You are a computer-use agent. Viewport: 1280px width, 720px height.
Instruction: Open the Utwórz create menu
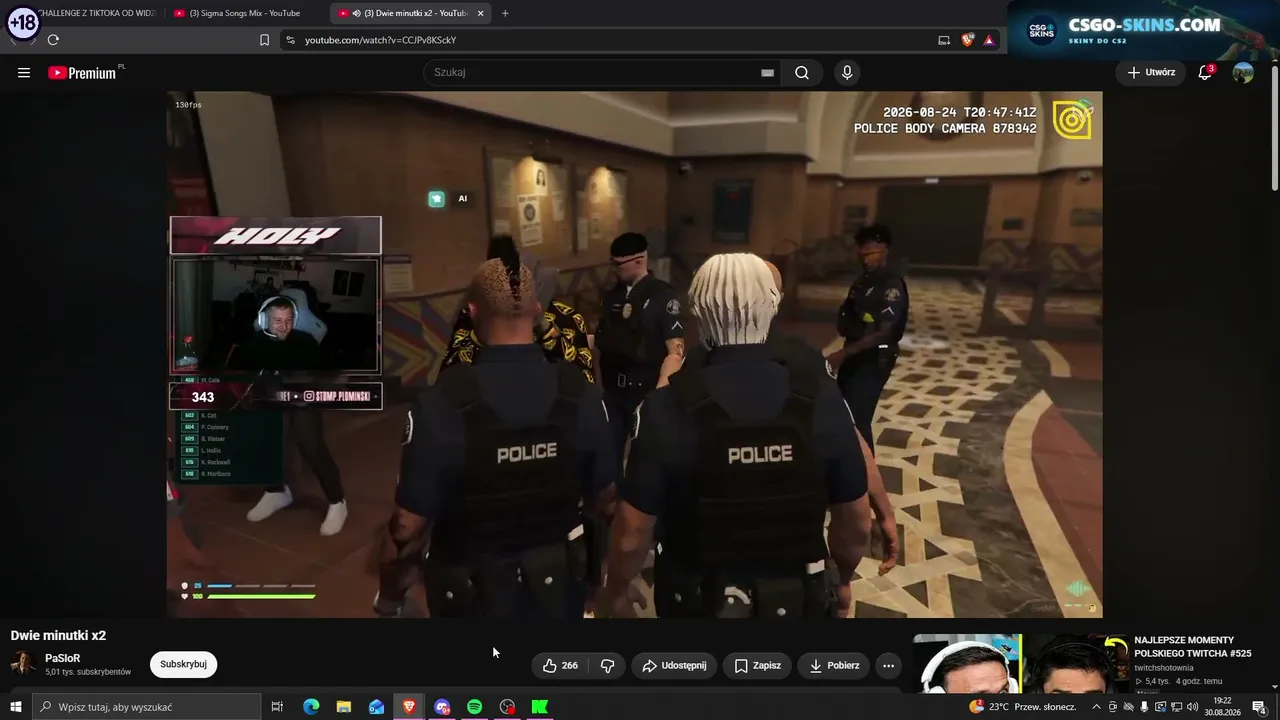1151,72
